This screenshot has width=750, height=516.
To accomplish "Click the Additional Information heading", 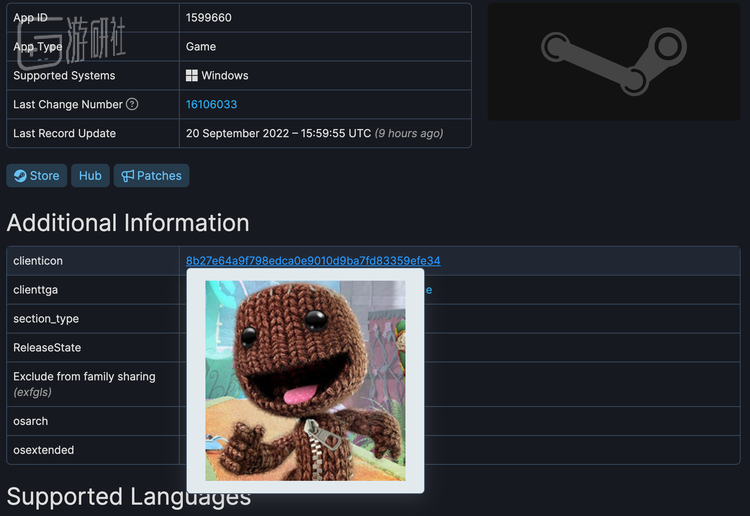I will click(x=128, y=223).
